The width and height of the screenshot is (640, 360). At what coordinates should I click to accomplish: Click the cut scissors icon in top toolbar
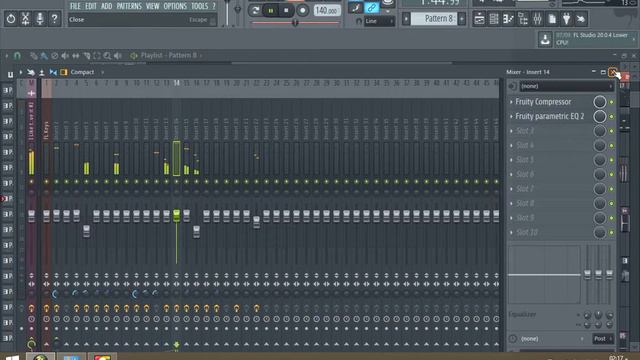[25, 19]
